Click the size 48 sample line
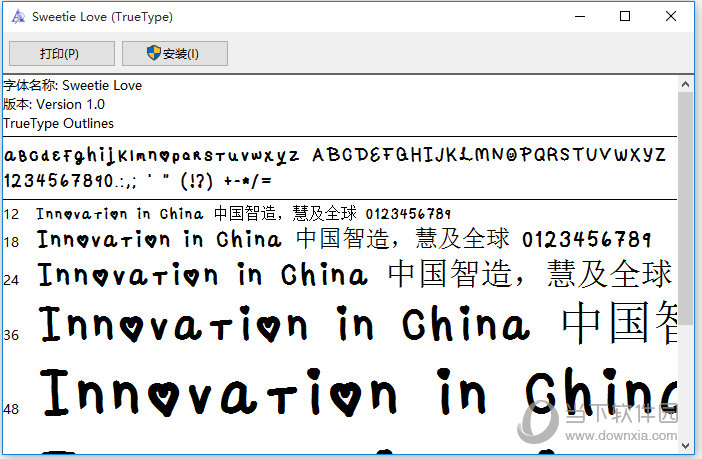Viewport: 702px width, 459px height. (357, 393)
